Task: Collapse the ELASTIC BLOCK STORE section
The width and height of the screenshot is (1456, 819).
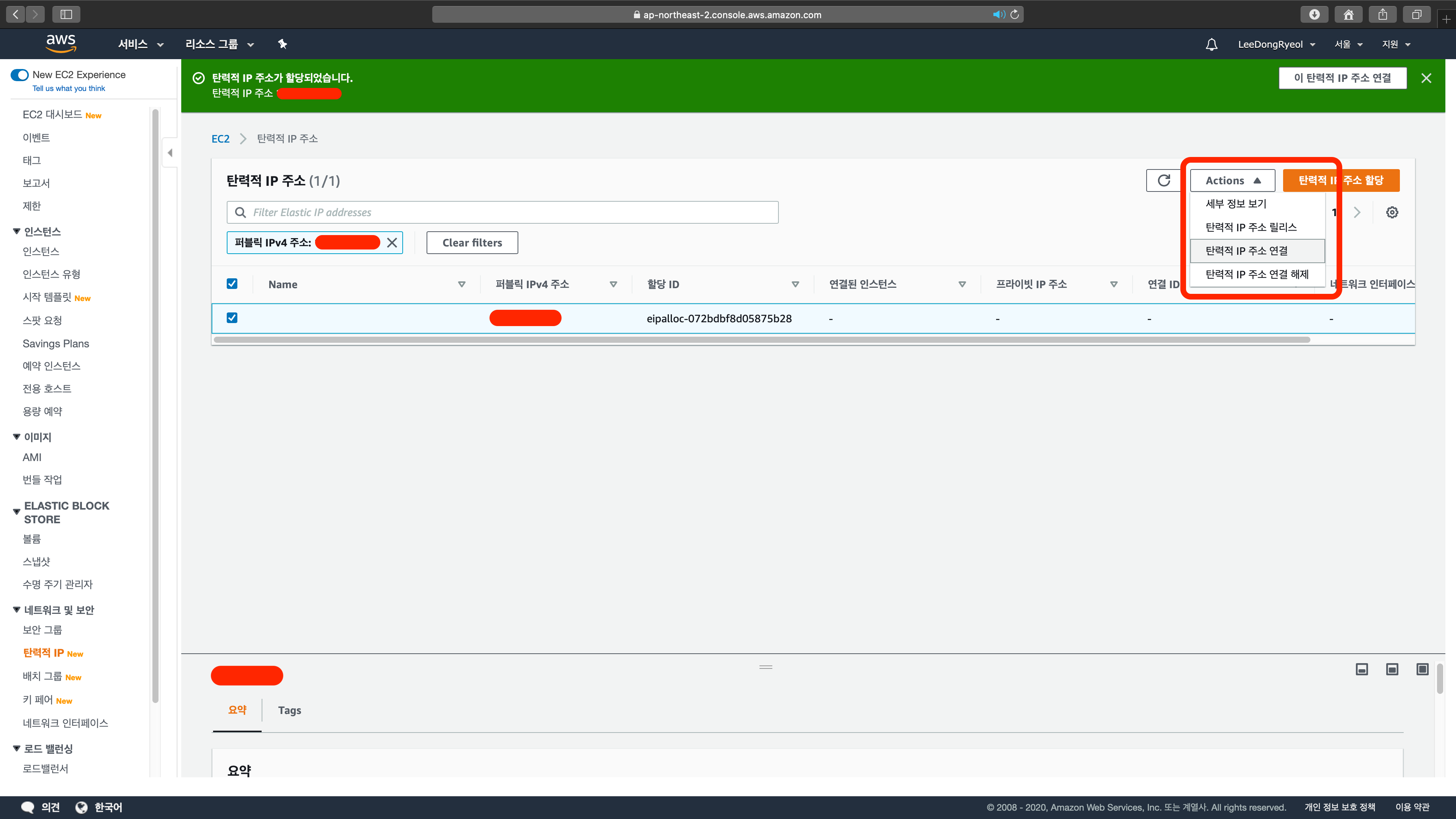Action: tap(16, 512)
